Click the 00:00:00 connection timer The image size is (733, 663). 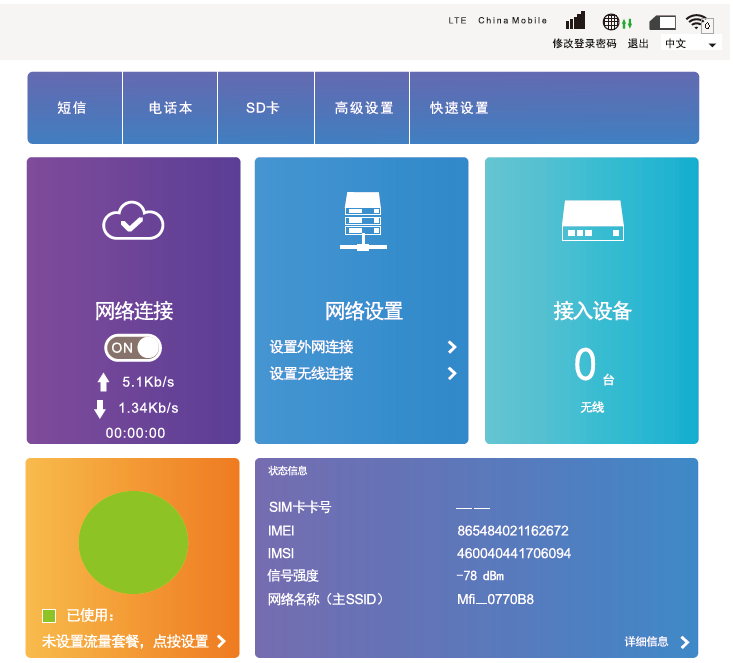point(135,433)
